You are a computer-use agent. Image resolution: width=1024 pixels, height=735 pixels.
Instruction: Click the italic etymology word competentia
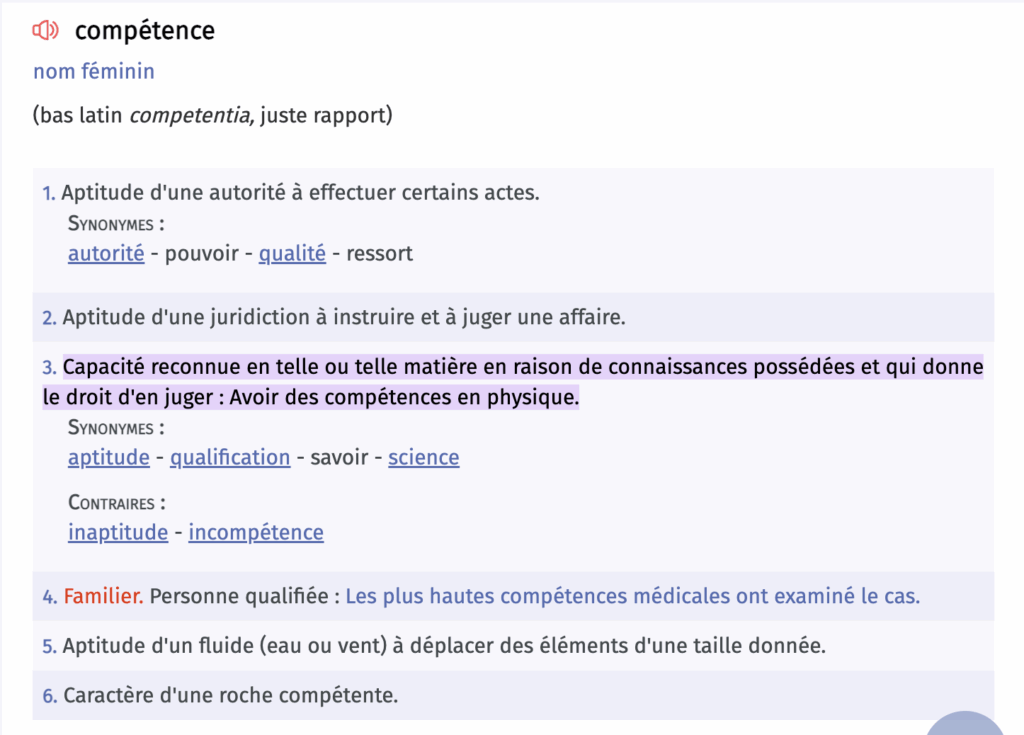189,116
